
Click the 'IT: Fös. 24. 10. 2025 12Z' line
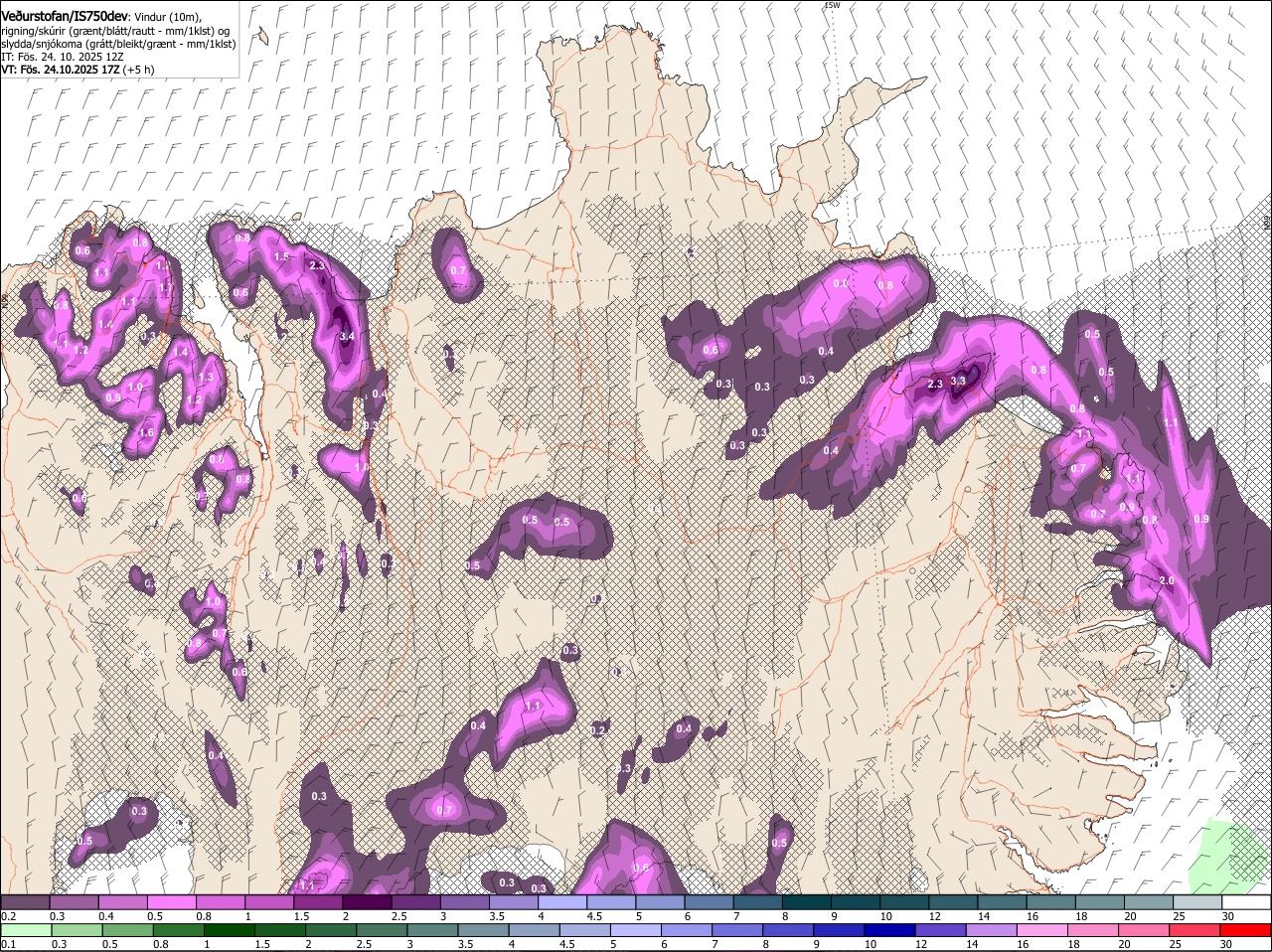click(x=62, y=57)
